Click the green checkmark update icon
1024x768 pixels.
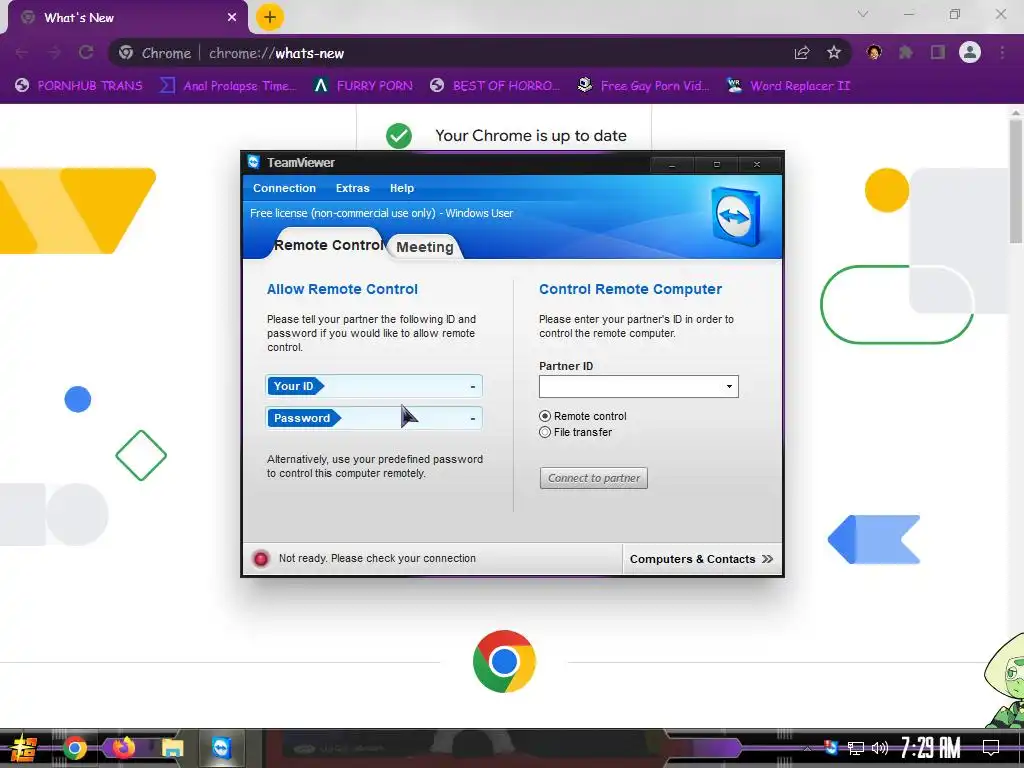398,136
